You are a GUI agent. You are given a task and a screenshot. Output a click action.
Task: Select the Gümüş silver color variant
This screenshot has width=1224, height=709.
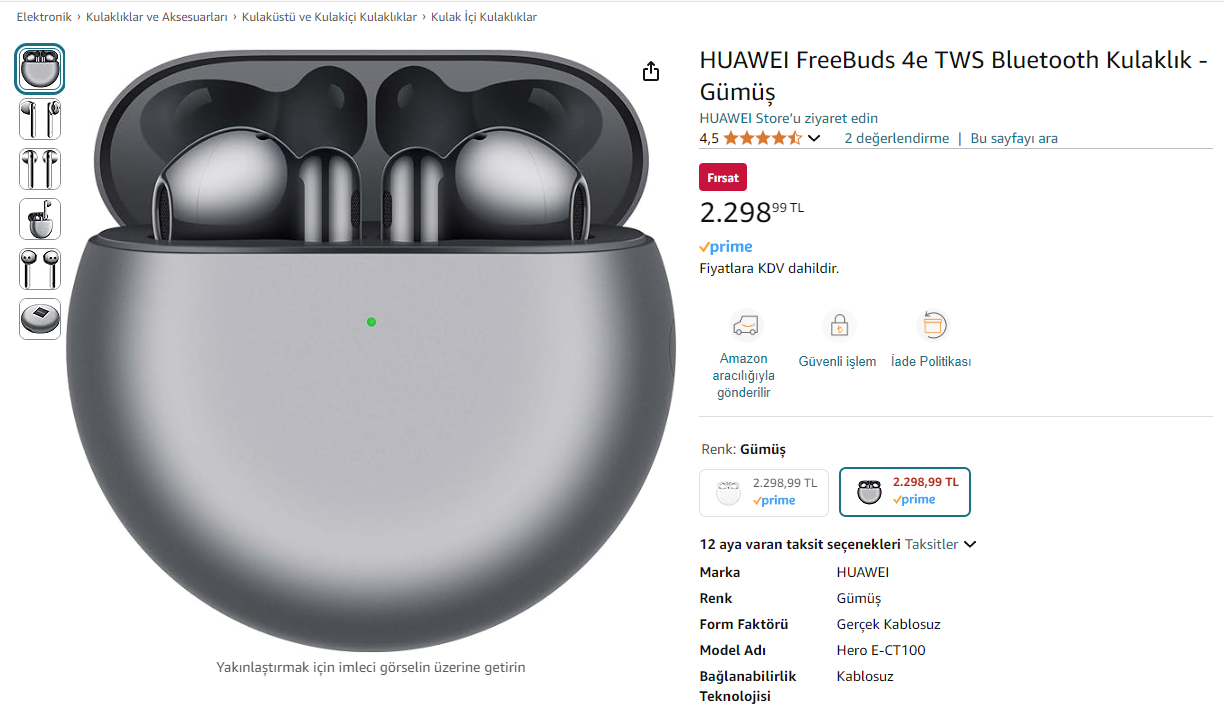click(904, 491)
